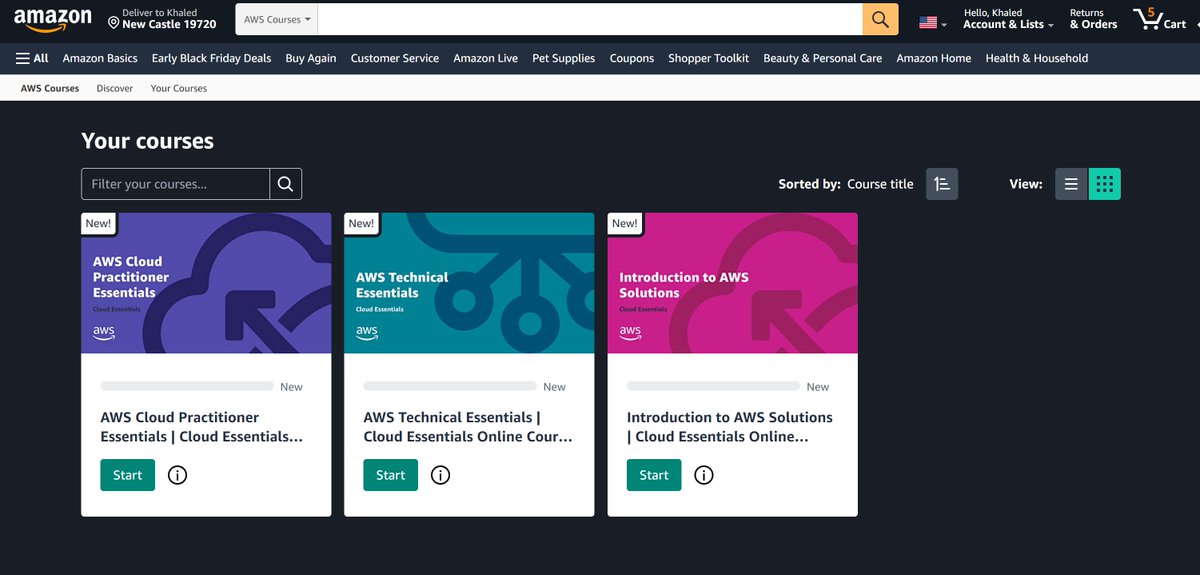Start AWS Cloud Practitioner Essentials course
Viewport: 1200px width, 575px height.
pyautogui.click(x=128, y=475)
